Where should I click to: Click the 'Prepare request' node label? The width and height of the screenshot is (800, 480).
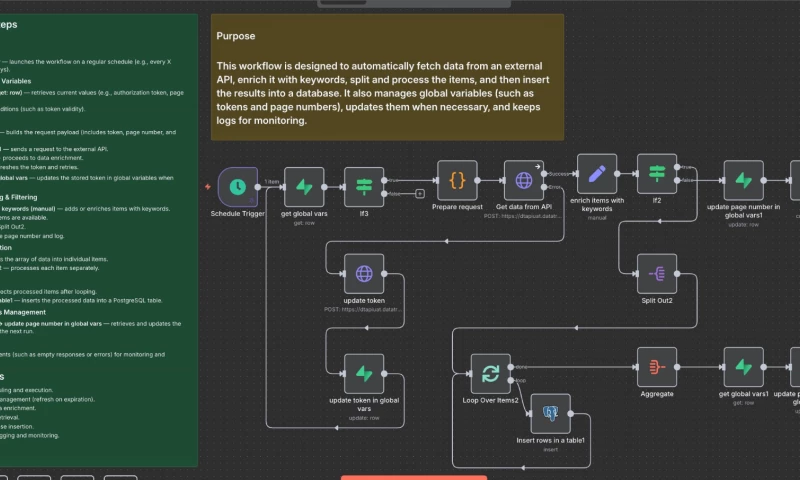pos(457,207)
